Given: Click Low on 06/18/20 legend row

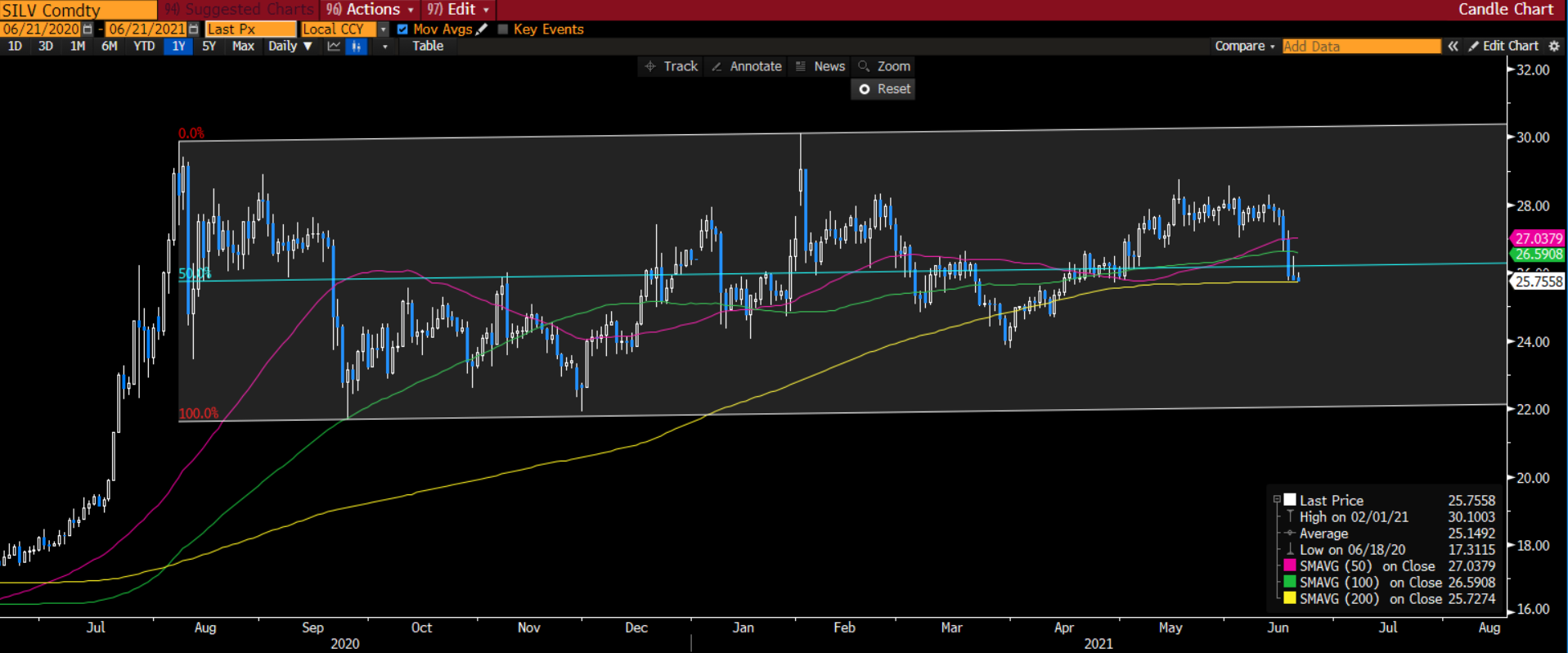Looking at the screenshot, I should coord(1391,550).
